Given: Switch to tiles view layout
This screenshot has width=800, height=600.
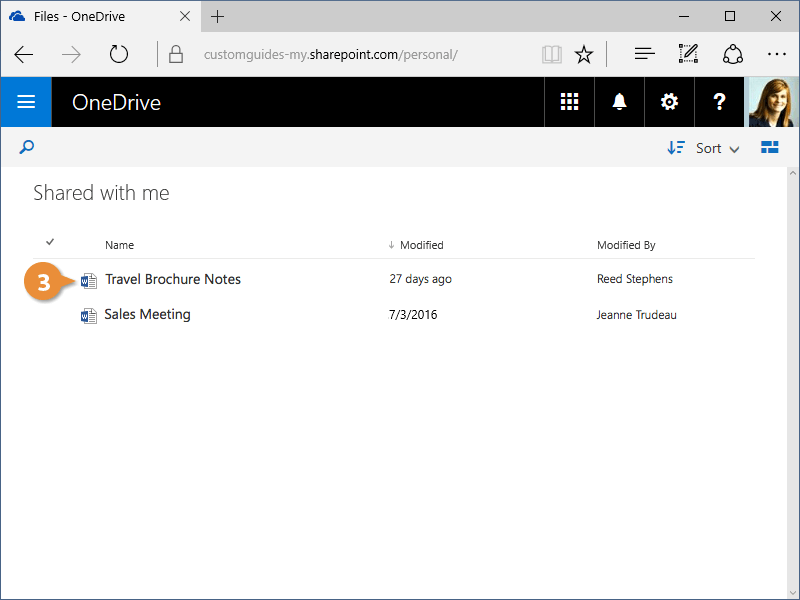Looking at the screenshot, I should click(769, 148).
